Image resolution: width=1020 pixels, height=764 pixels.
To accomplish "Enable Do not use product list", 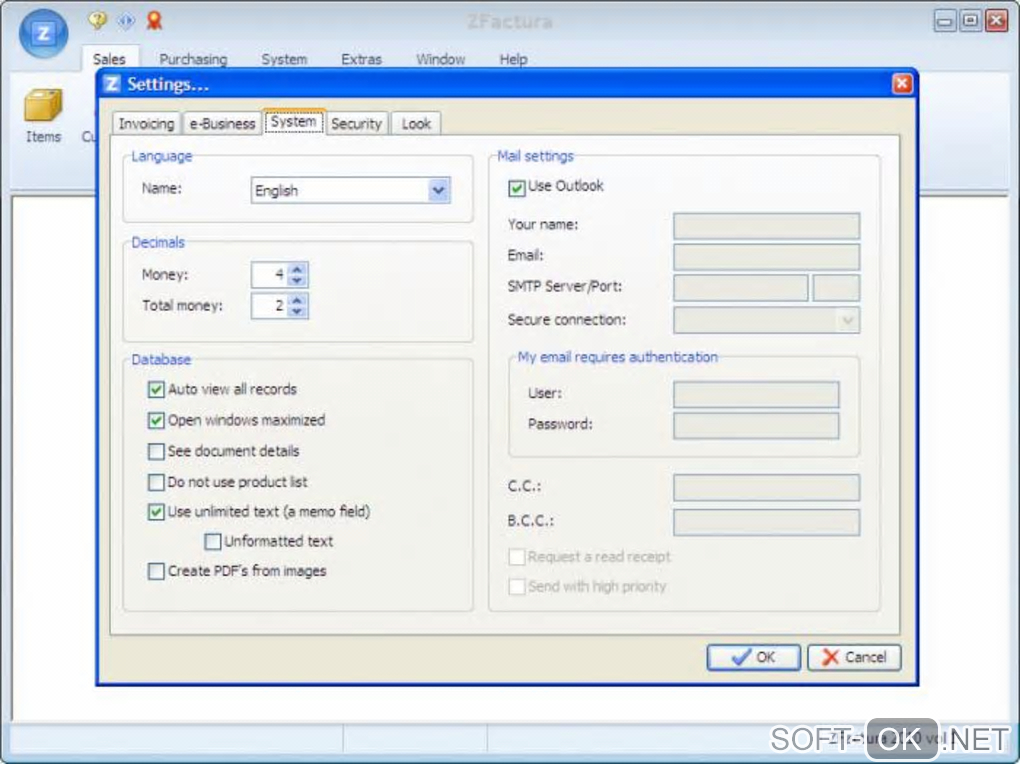I will [x=155, y=482].
